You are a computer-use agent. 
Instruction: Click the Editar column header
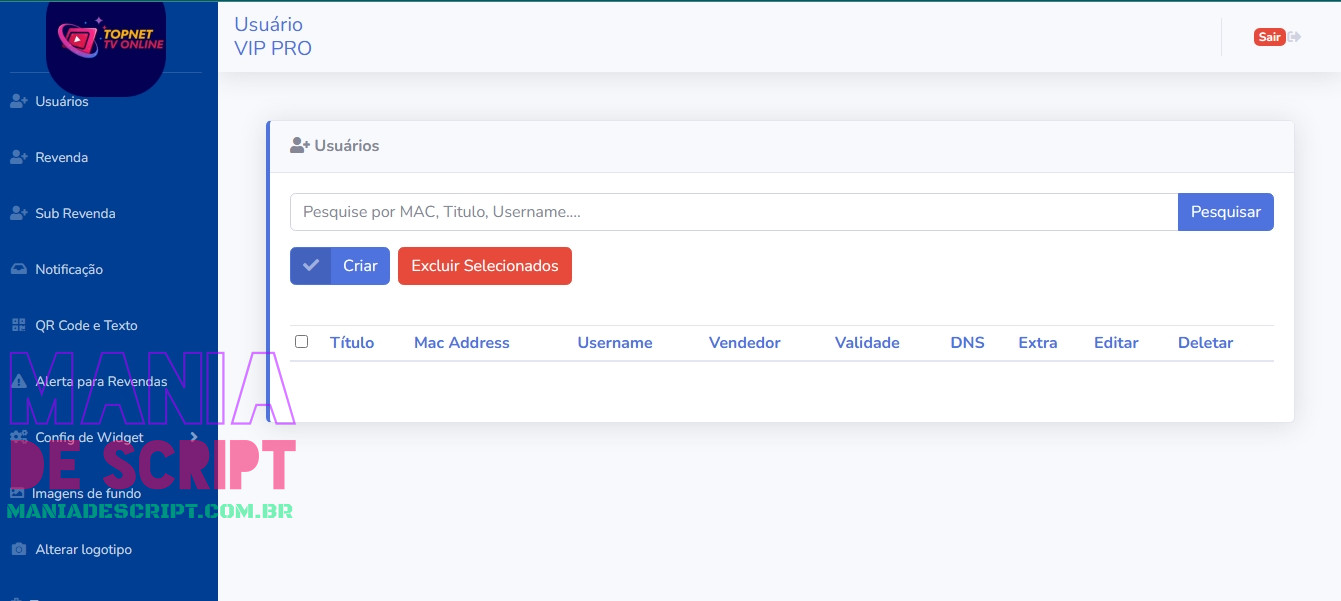tap(1116, 343)
